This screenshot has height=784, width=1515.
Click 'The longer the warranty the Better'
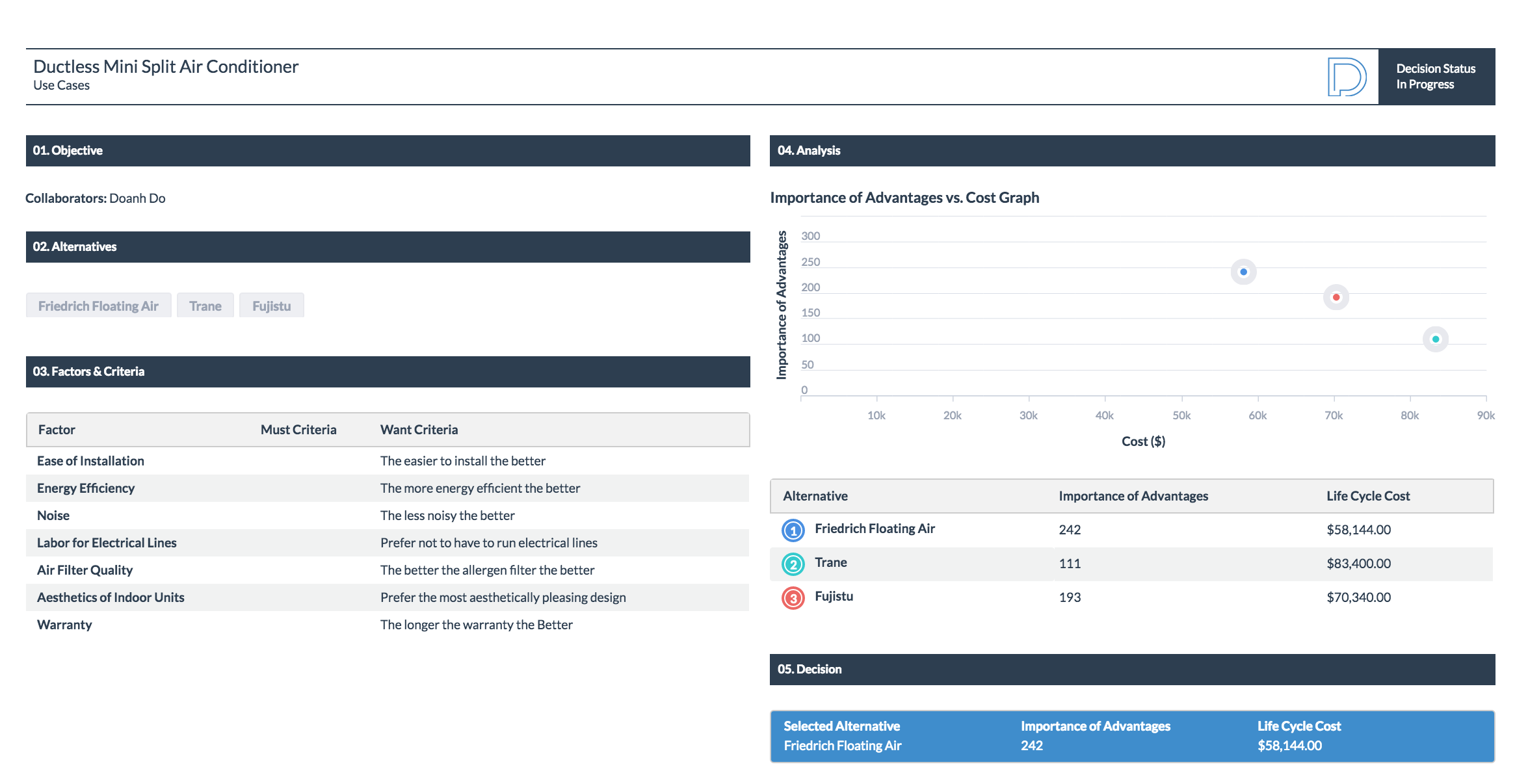[x=477, y=625]
